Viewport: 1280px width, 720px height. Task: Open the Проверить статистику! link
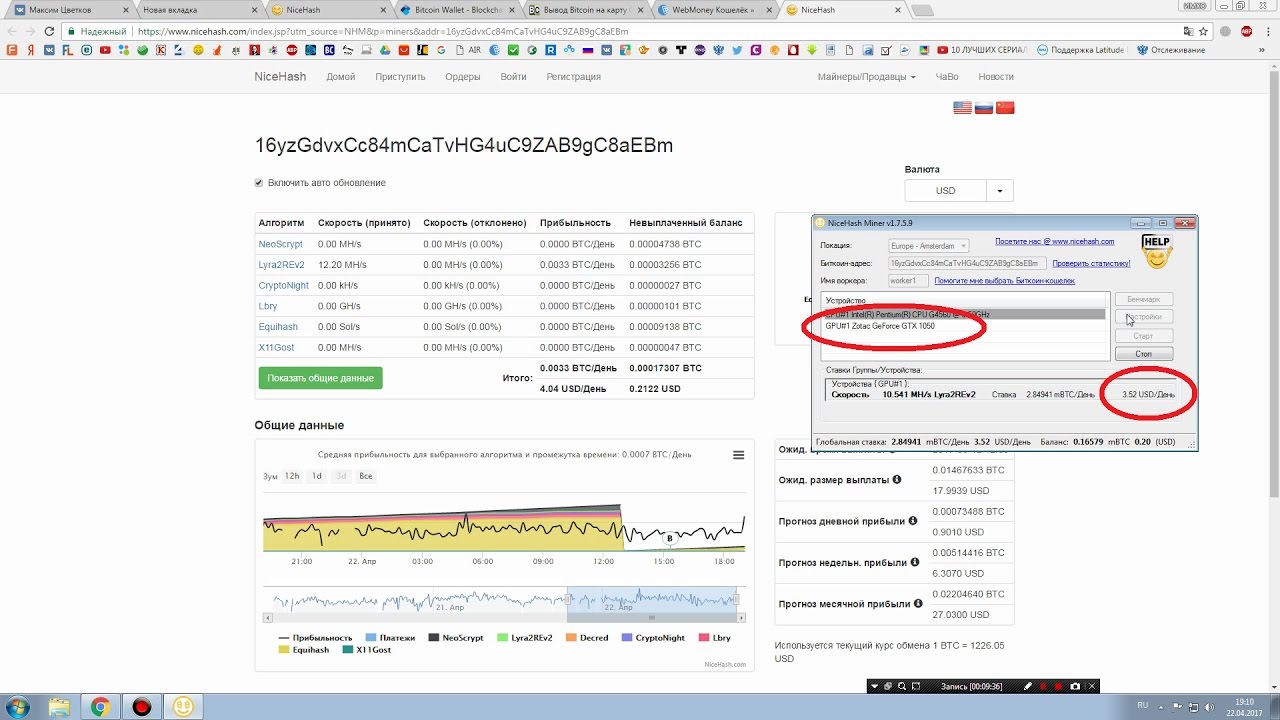click(x=1091, y=263)
